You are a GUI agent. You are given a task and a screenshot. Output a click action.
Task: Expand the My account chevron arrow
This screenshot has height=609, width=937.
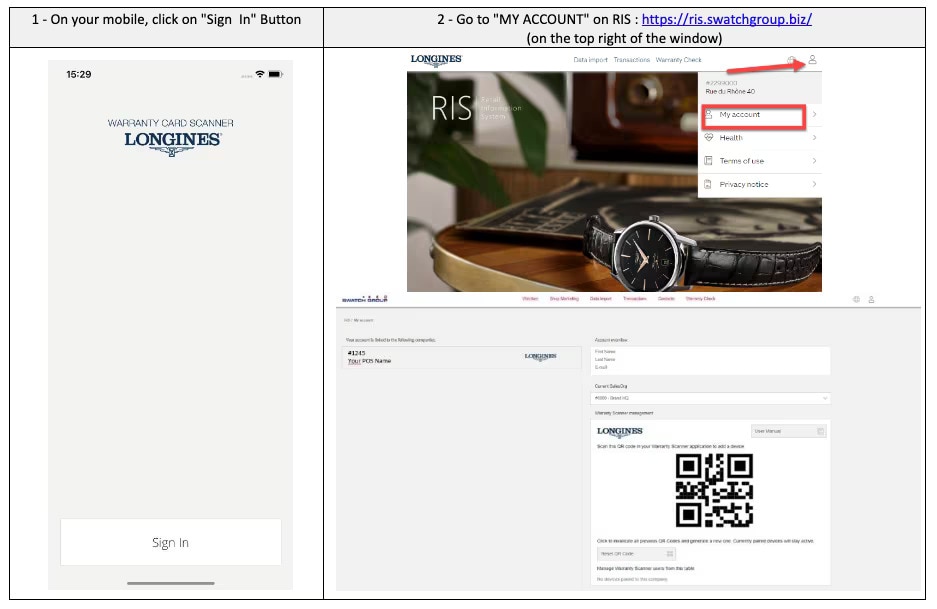(814, 114)
